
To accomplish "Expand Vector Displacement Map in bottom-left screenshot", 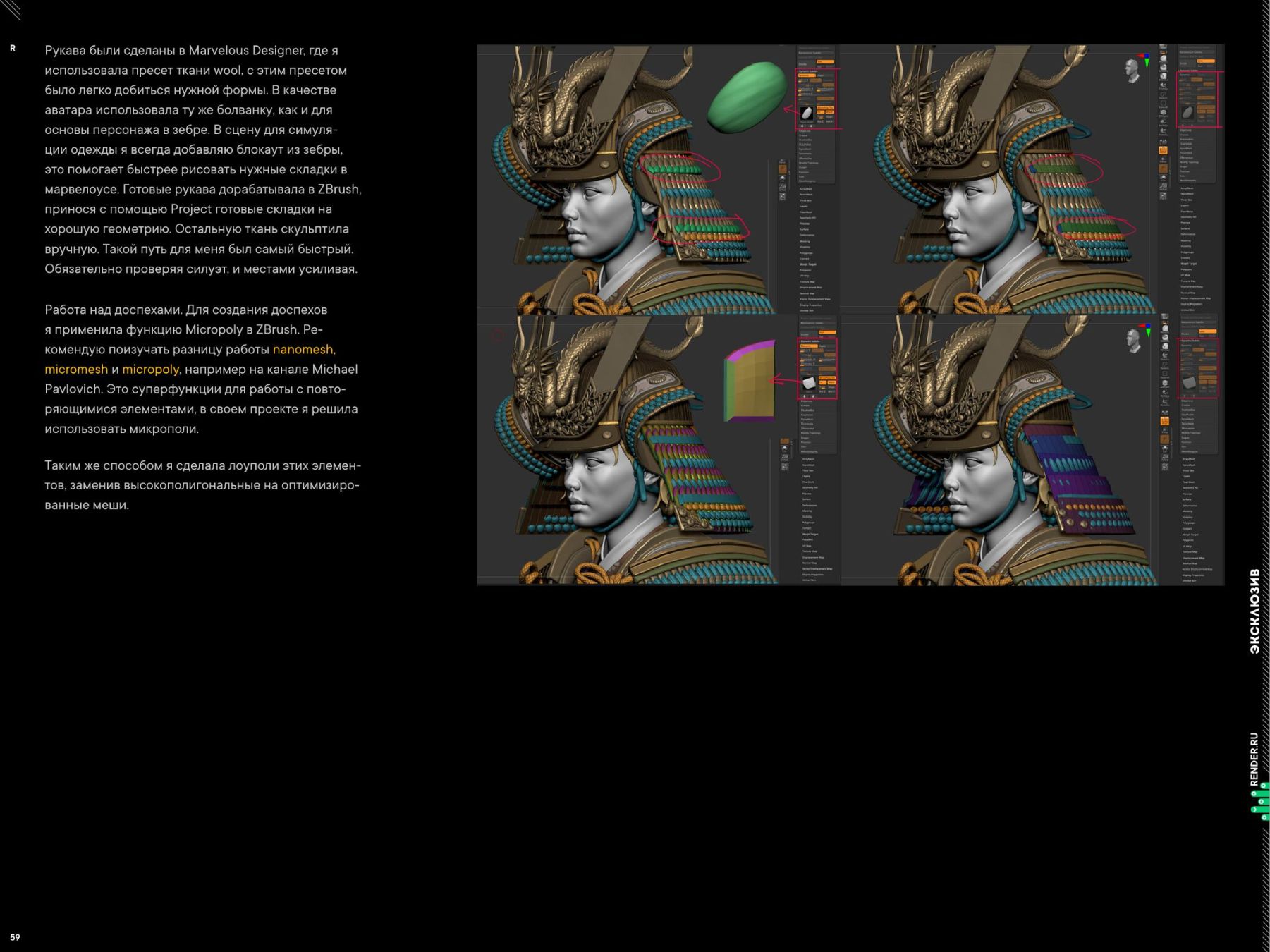I will (x=817, y=568).
